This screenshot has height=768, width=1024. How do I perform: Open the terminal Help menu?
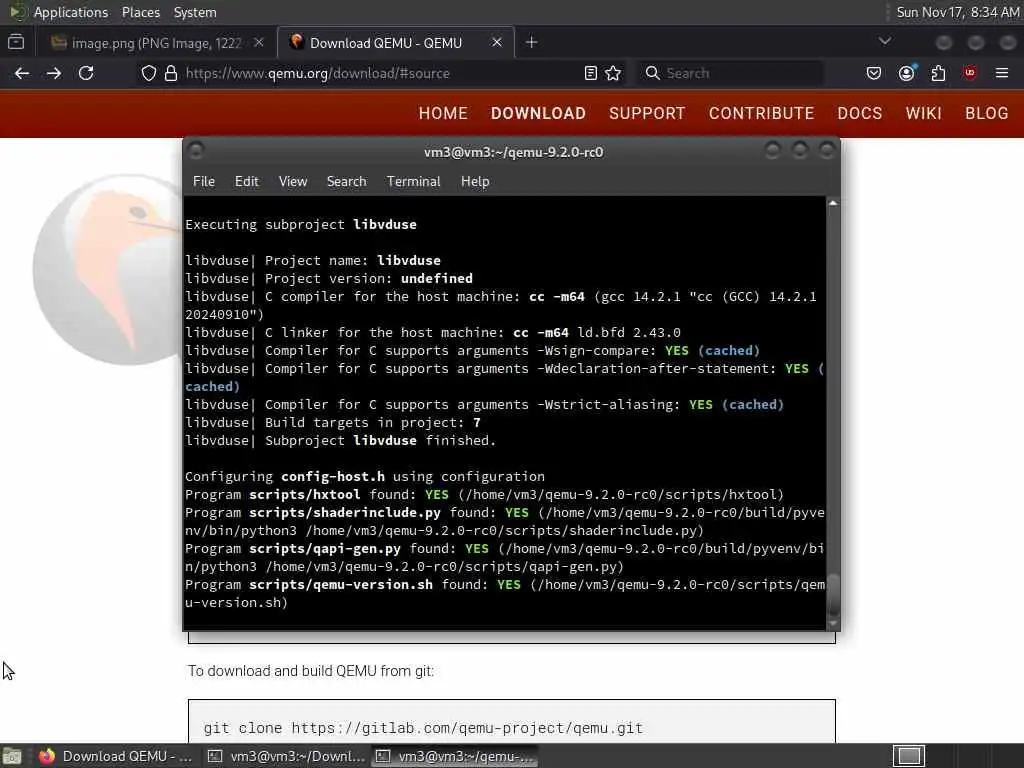pos(475,182)
